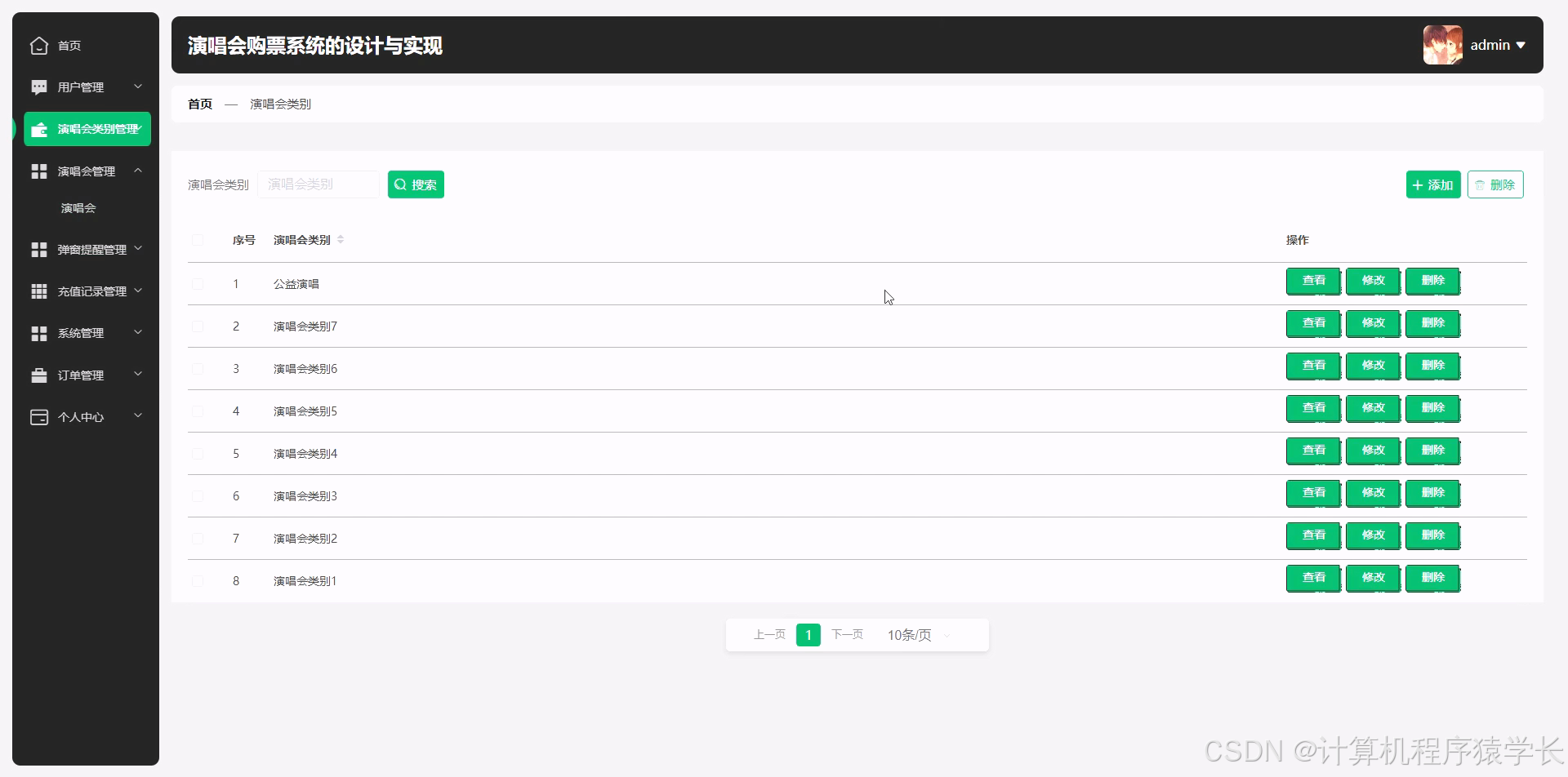Click the admin avatar picture

point(1443,45)
